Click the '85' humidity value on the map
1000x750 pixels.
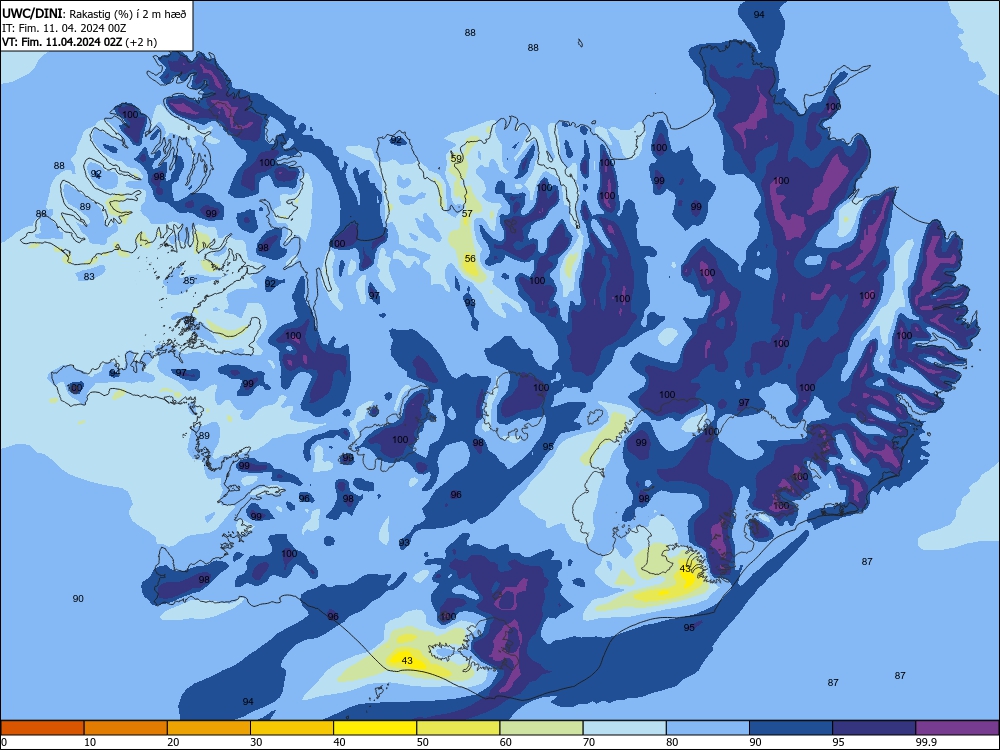click(x=189, y=281)
